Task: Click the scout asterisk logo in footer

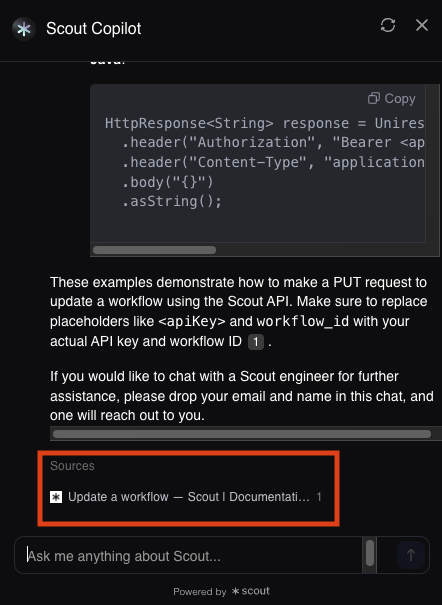Action: 235,591
